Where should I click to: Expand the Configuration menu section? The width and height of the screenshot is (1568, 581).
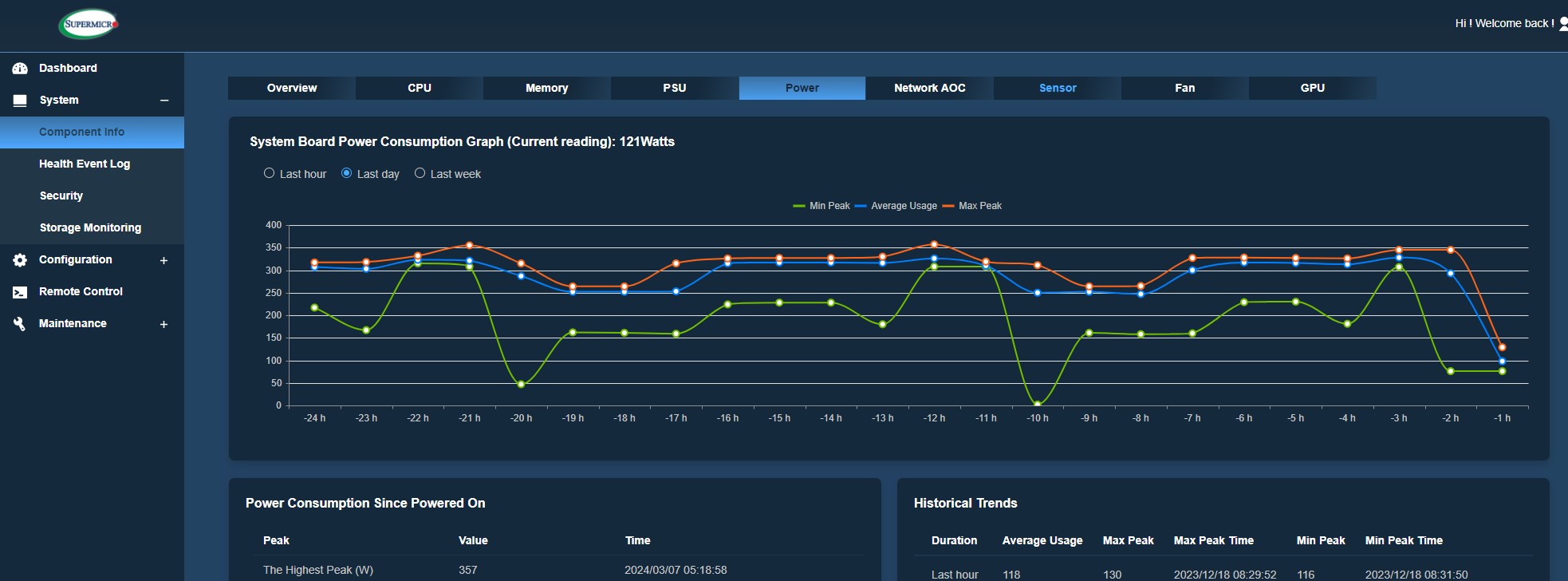[163, 260]
